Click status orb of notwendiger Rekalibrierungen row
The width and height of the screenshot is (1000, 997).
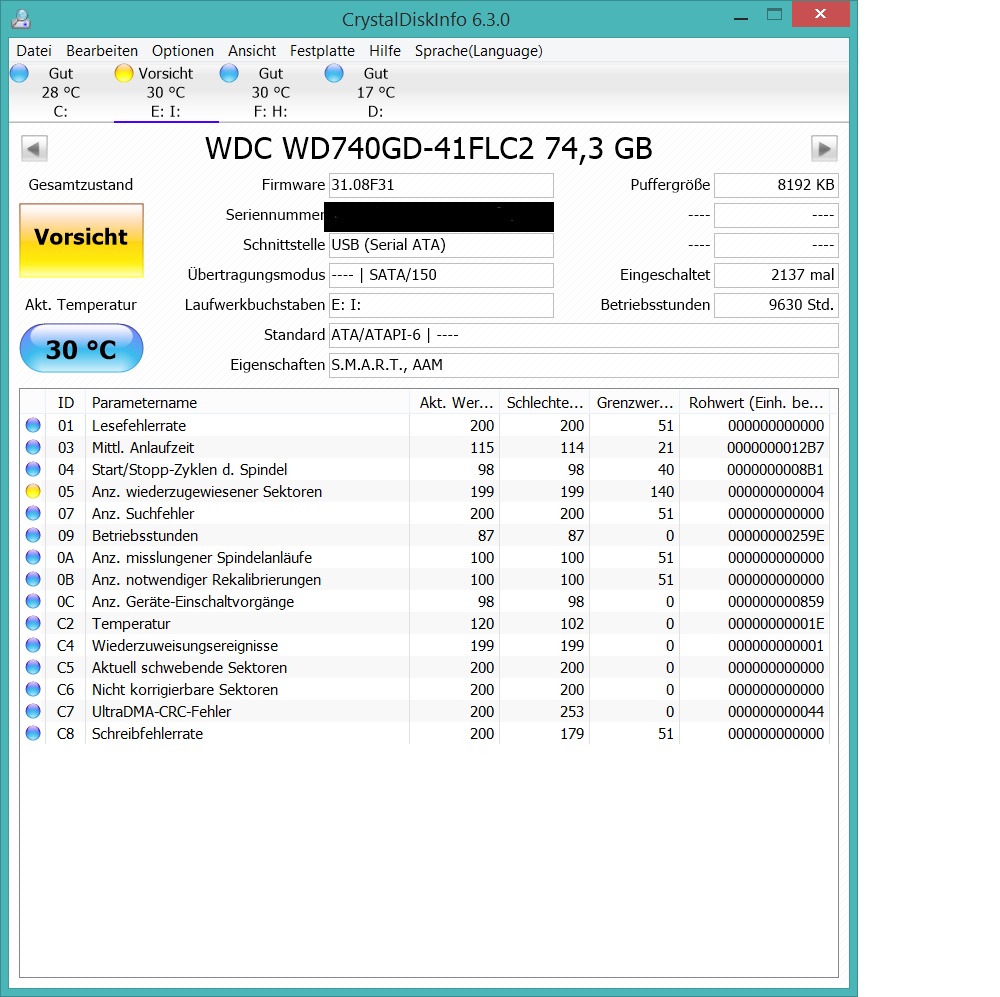click(33, 579)
